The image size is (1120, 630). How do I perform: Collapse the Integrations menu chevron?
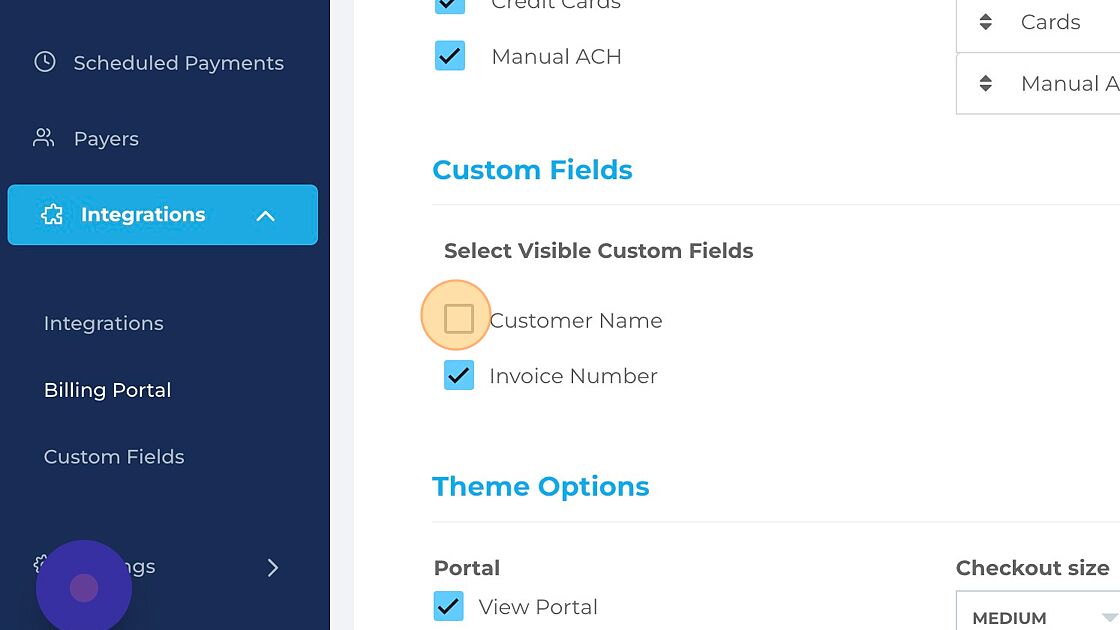coord(266,215)
